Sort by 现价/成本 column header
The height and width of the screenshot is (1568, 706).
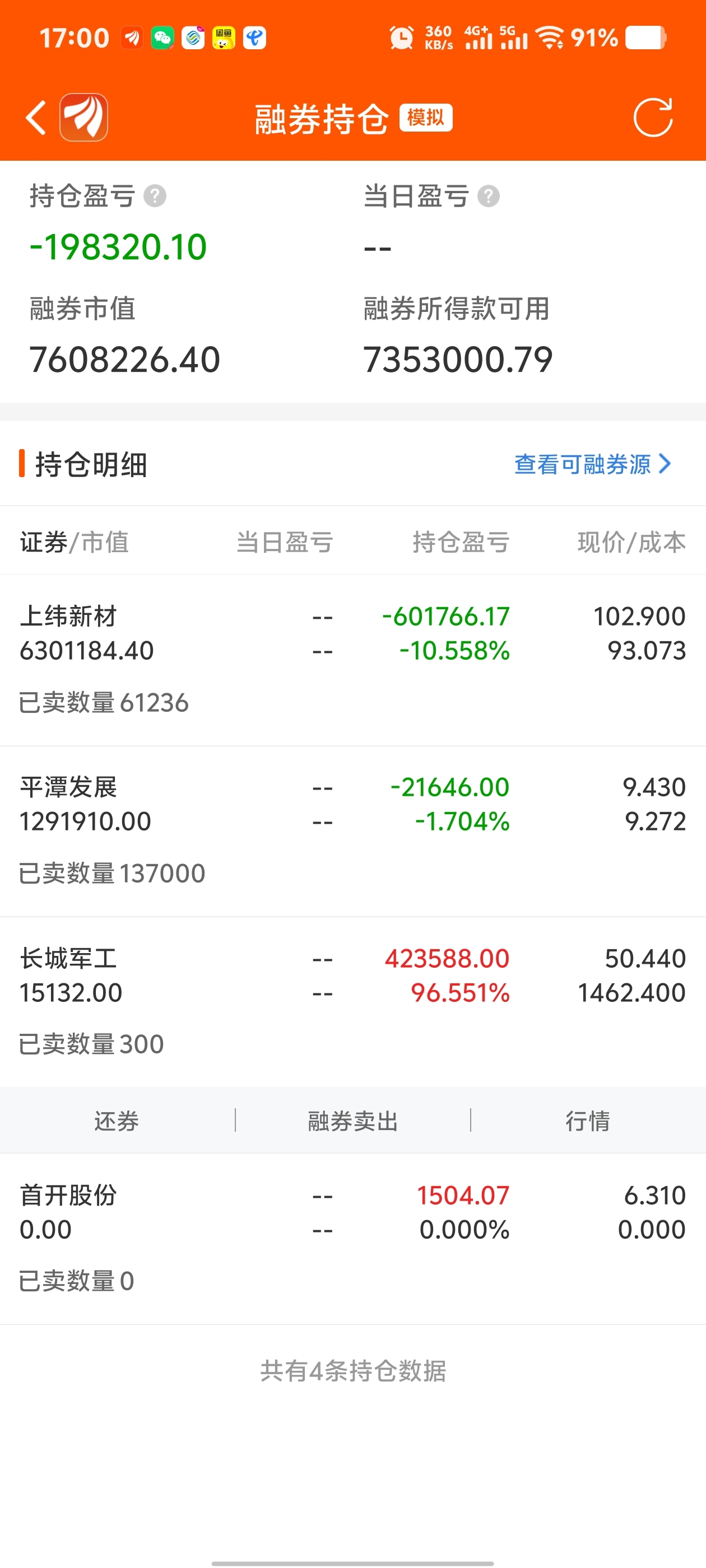tap(631, 542)
